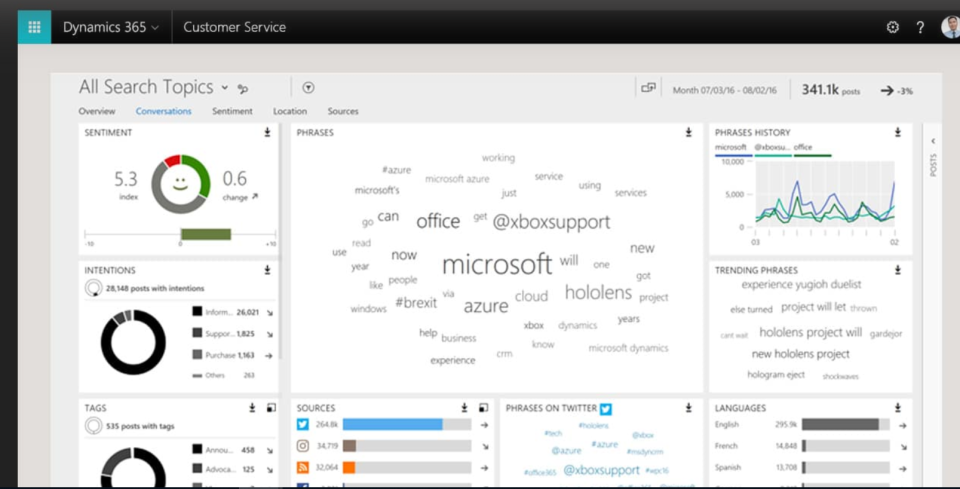Expand the All Search Topics dropdown
Viewport: 960px width, 489px height.
225,88
